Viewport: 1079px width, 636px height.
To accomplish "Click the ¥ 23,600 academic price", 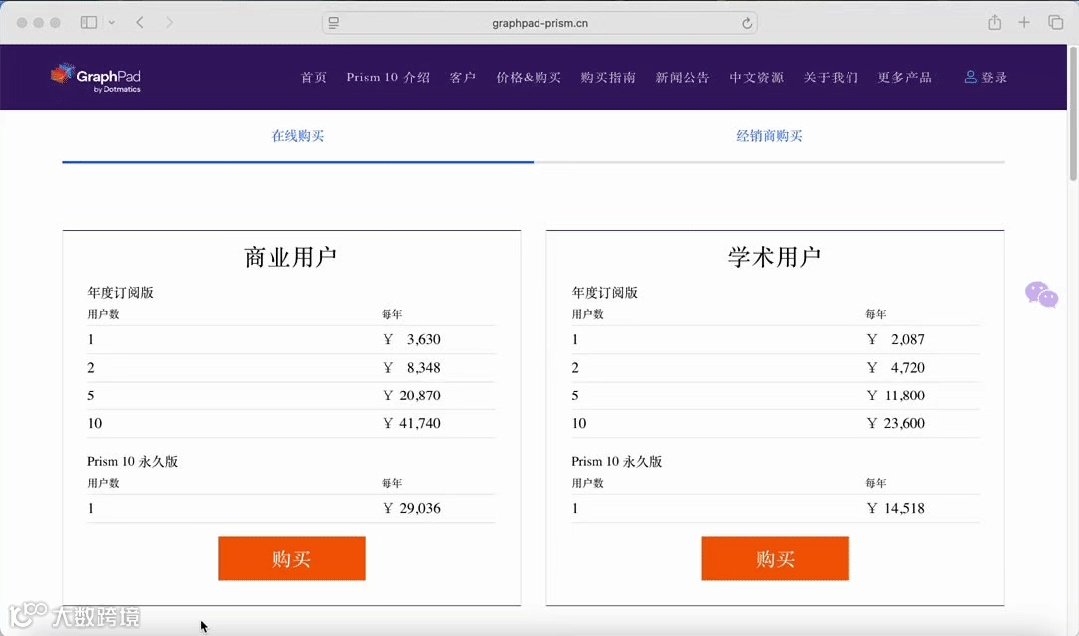I will tap(895, 423).
